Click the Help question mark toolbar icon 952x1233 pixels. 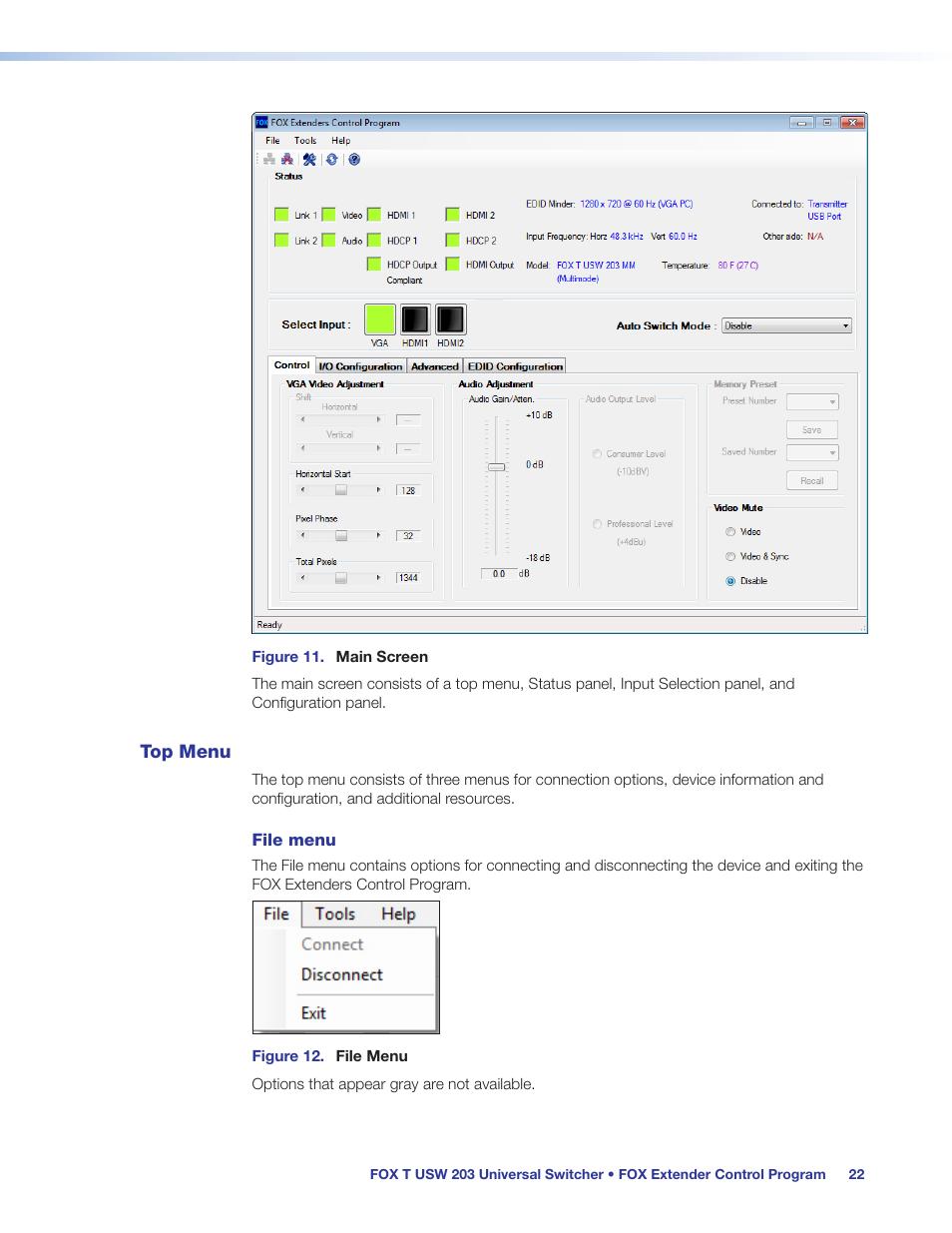(x=354, y=159)
